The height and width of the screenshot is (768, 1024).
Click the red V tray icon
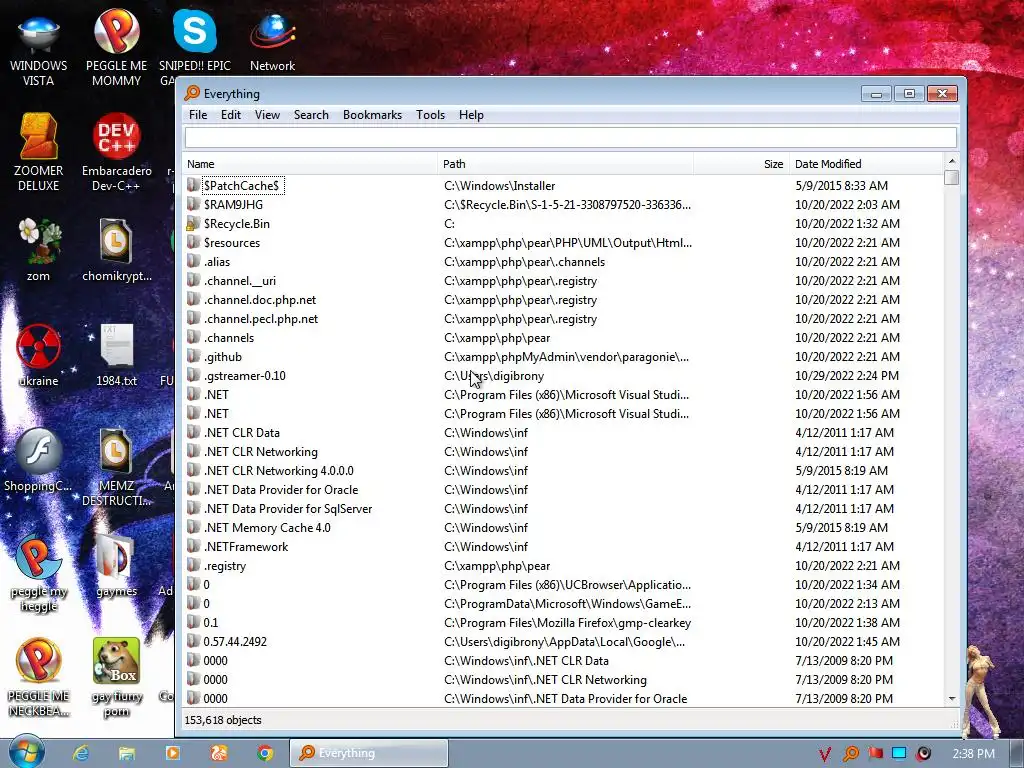click(x=825, y=754)
